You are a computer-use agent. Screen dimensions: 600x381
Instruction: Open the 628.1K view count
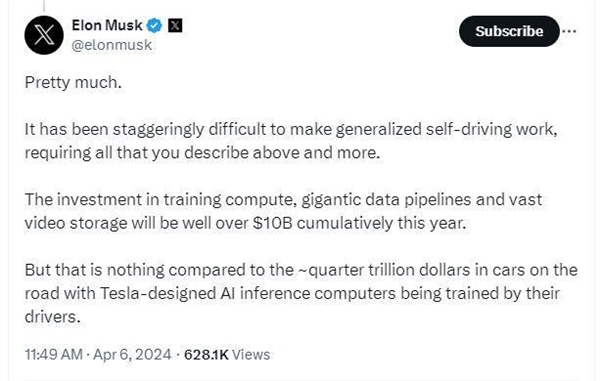pos(206,355)
